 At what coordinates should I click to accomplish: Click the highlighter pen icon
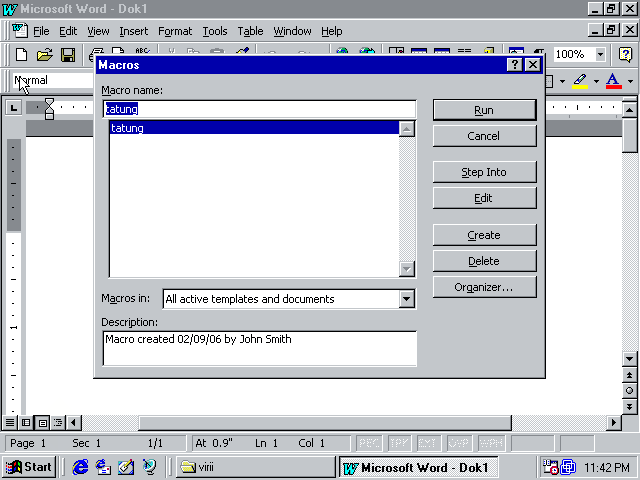point(580,81)
